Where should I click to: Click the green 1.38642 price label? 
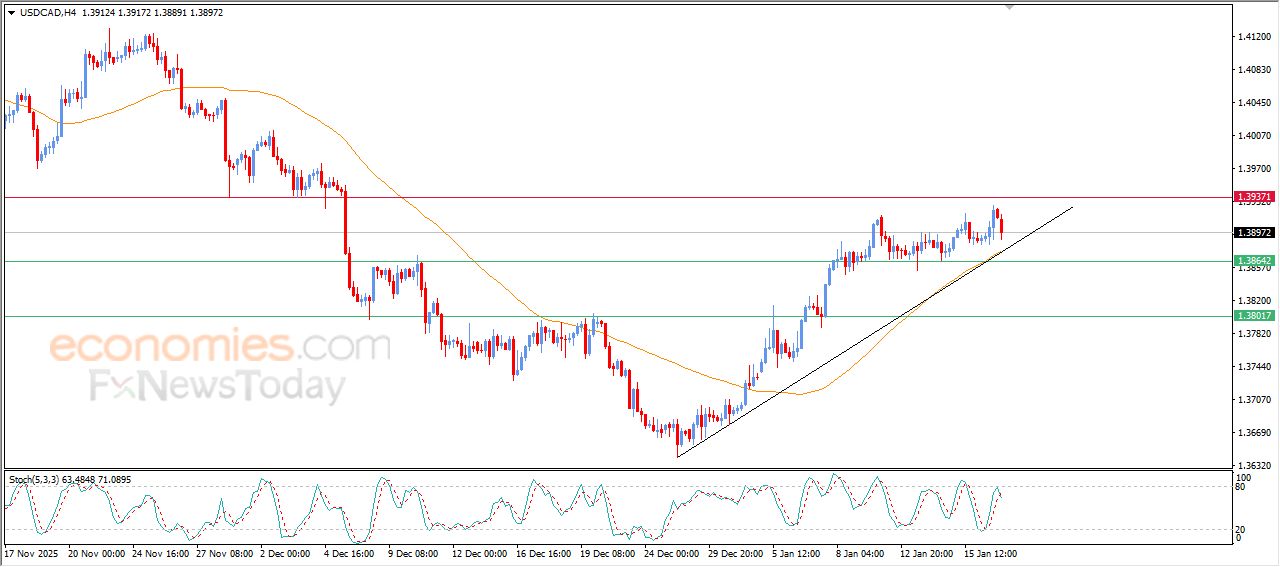1254,261
